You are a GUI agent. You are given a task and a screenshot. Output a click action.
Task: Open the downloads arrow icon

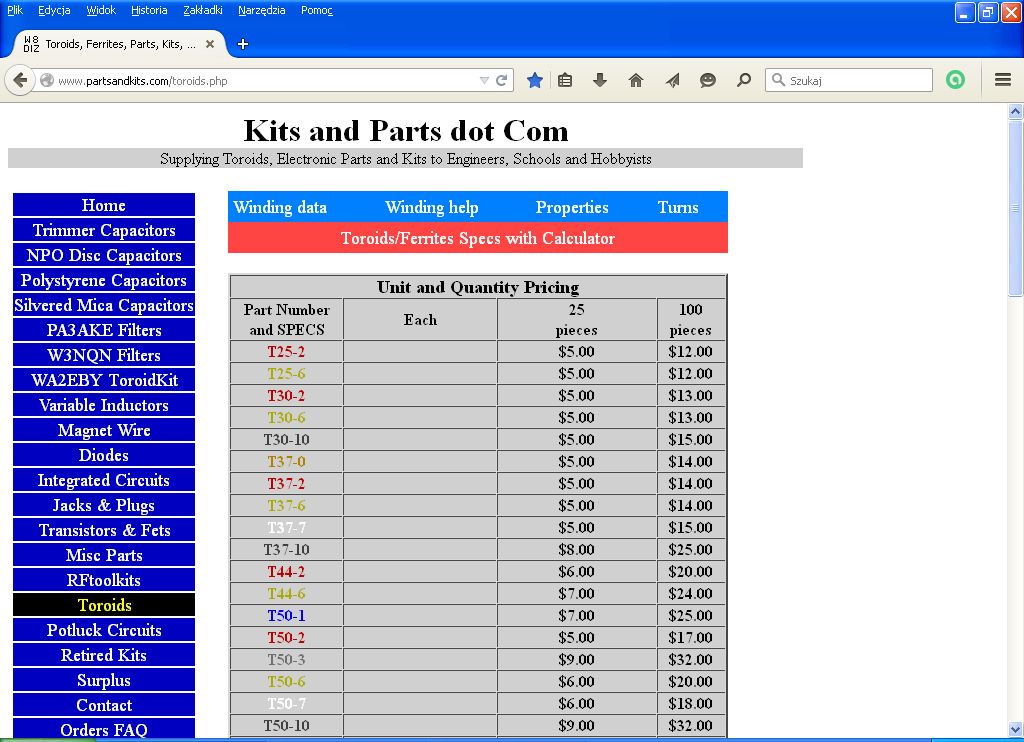click(600, 80)
